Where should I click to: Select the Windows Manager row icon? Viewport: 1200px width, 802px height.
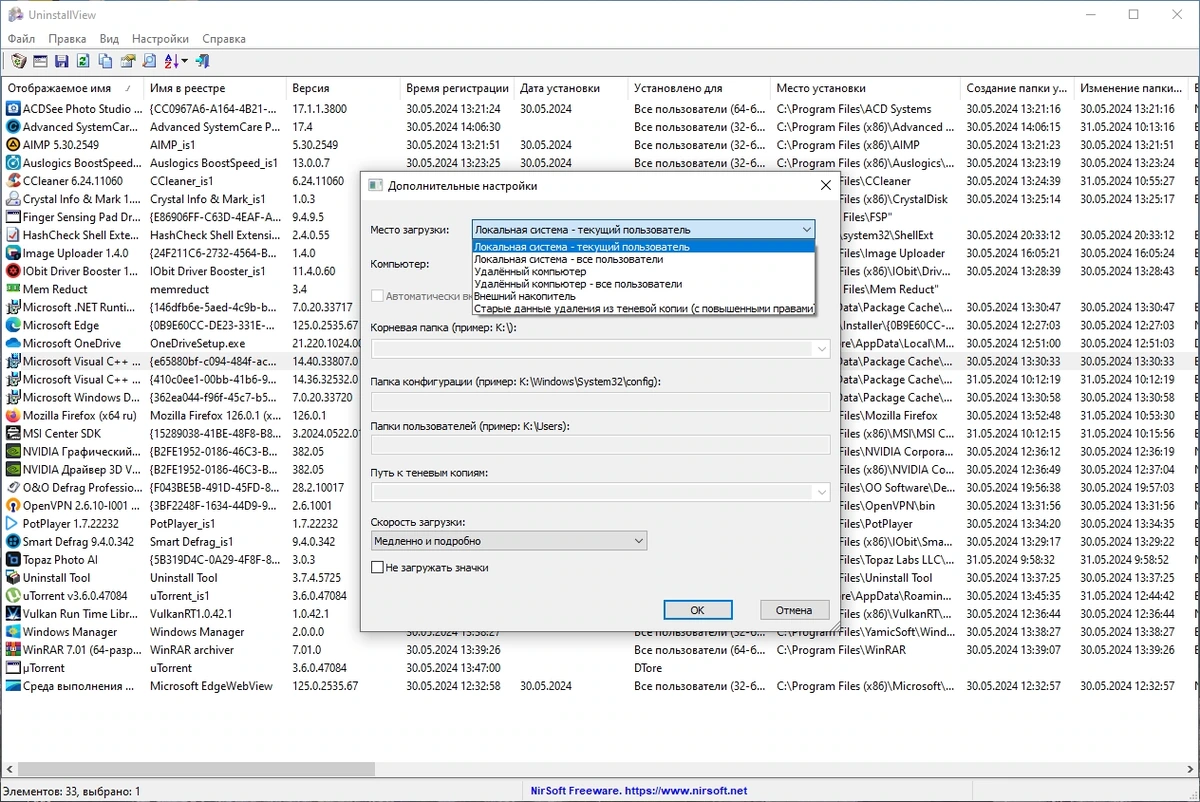coord(13,632)
